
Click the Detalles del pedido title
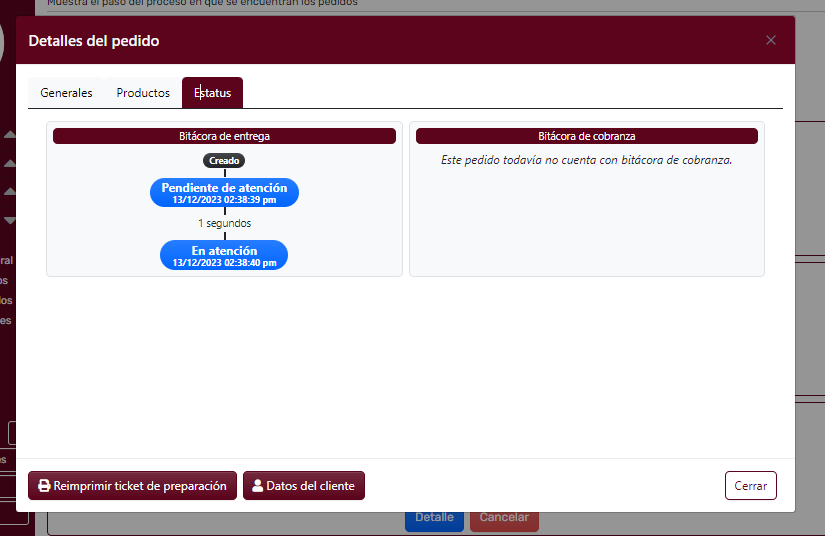[x=93, y=41]
